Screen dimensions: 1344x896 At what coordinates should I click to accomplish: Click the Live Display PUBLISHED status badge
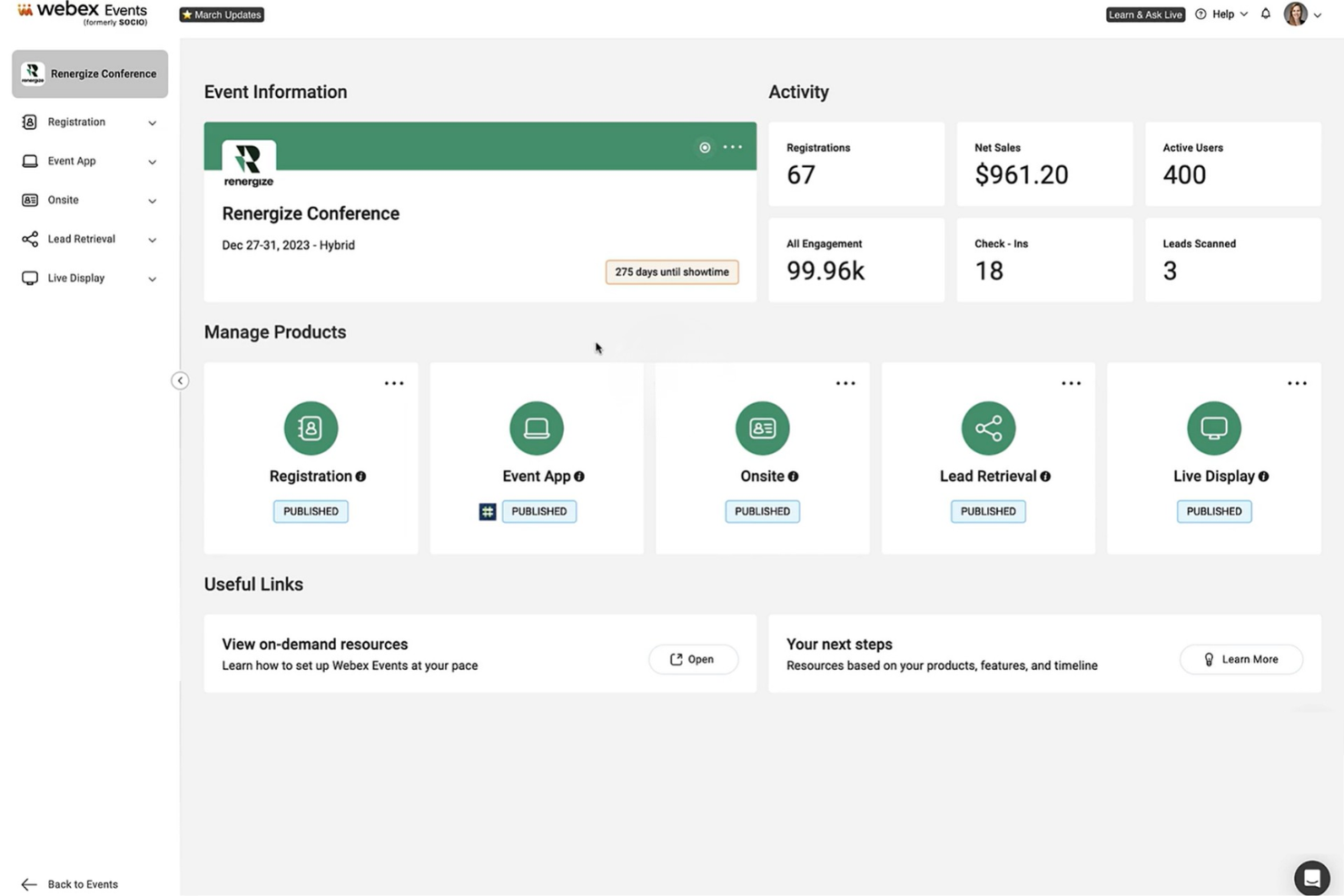pyautogui.click(x=1214, y=511)
